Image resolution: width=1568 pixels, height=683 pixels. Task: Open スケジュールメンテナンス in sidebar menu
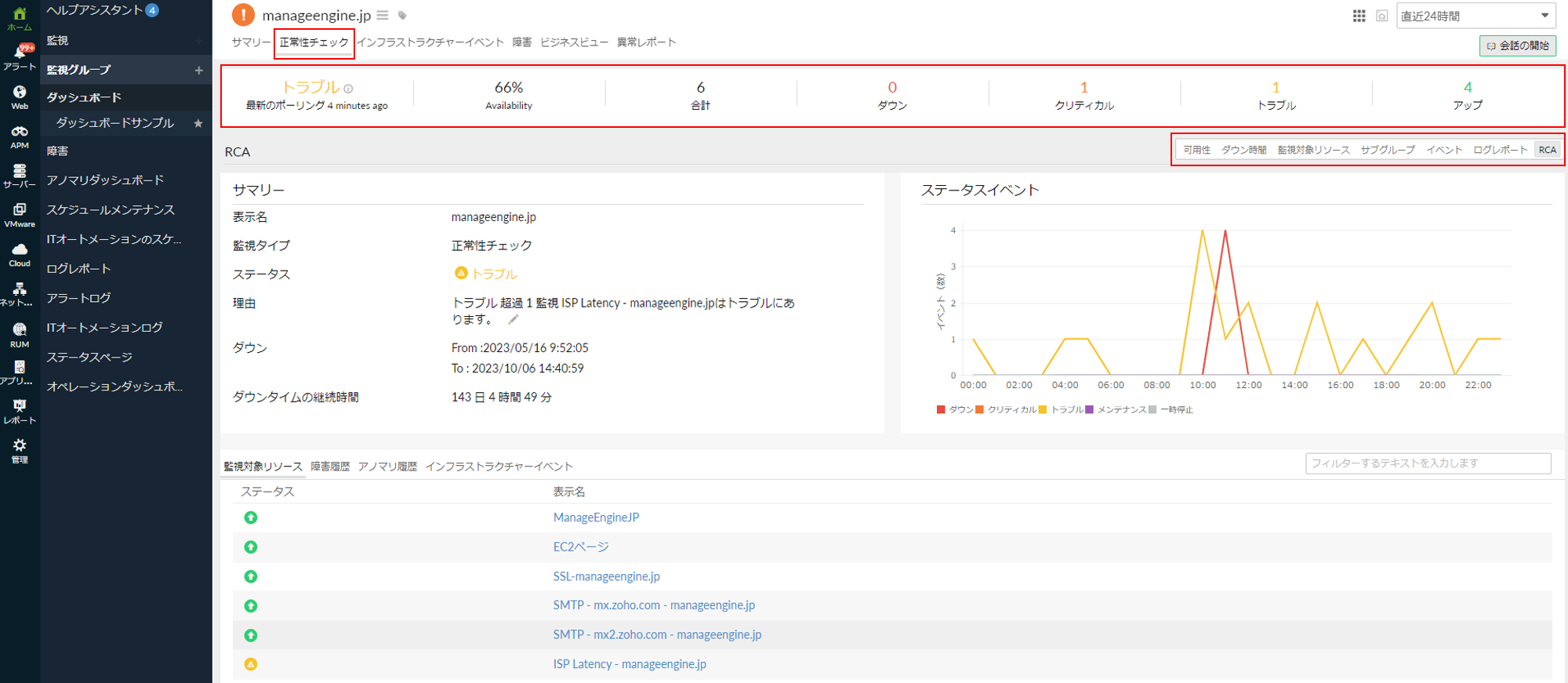111,210
